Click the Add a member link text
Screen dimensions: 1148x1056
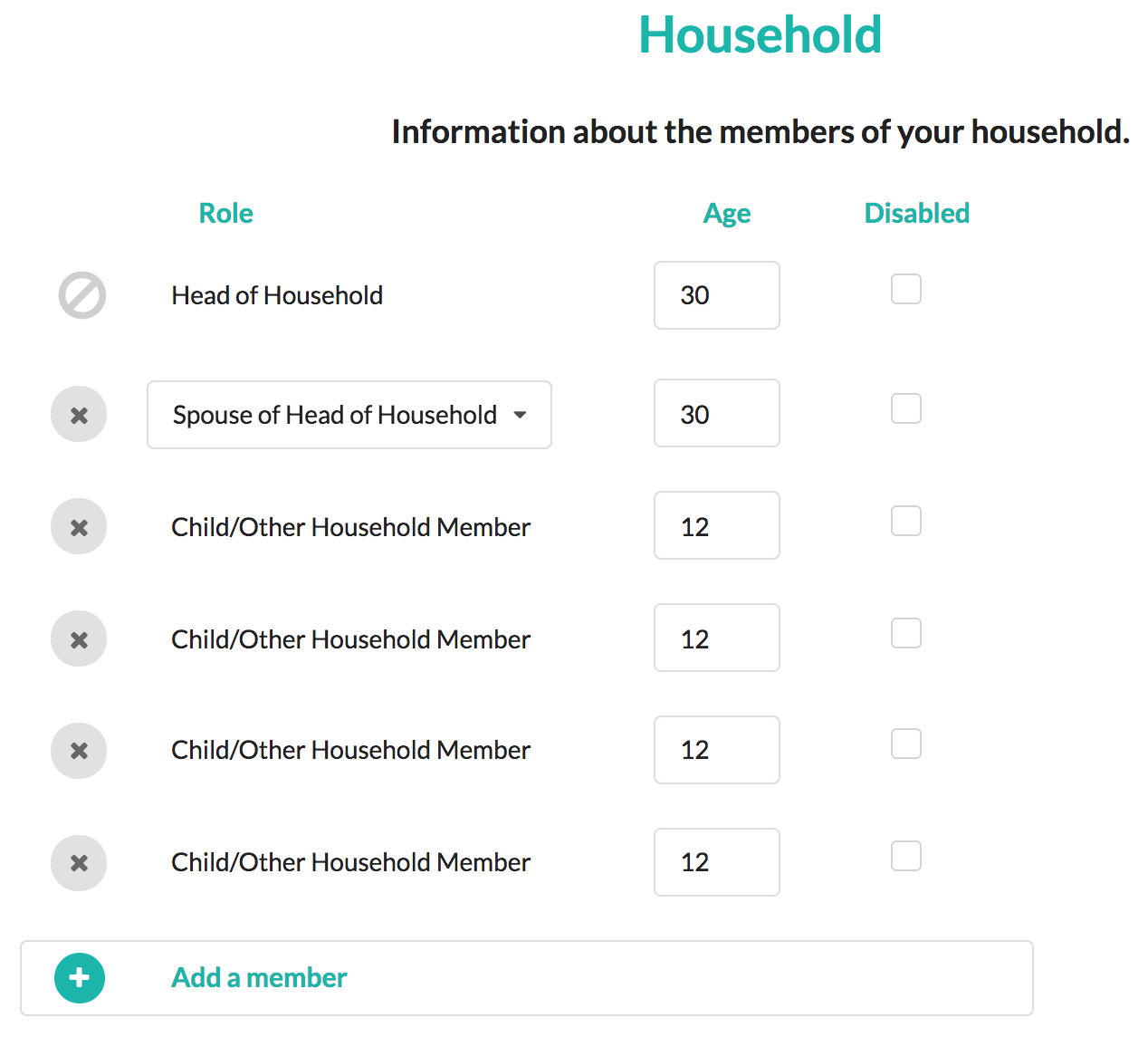click(259, 978)
